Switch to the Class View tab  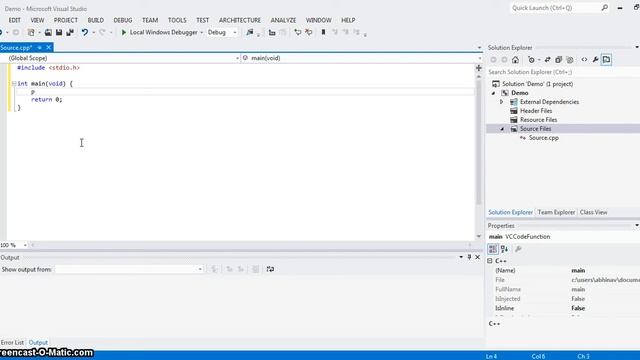[593, 212]
